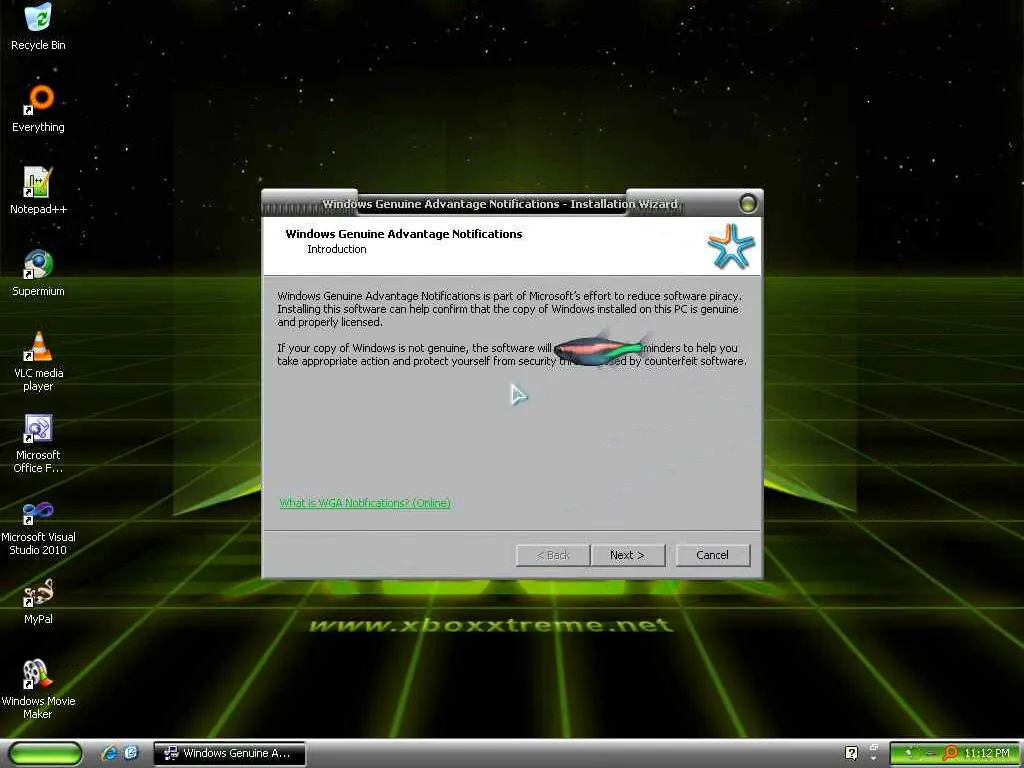Click the wizard title bar text
Screen dimensions: 1024x768
coord(500,204)
